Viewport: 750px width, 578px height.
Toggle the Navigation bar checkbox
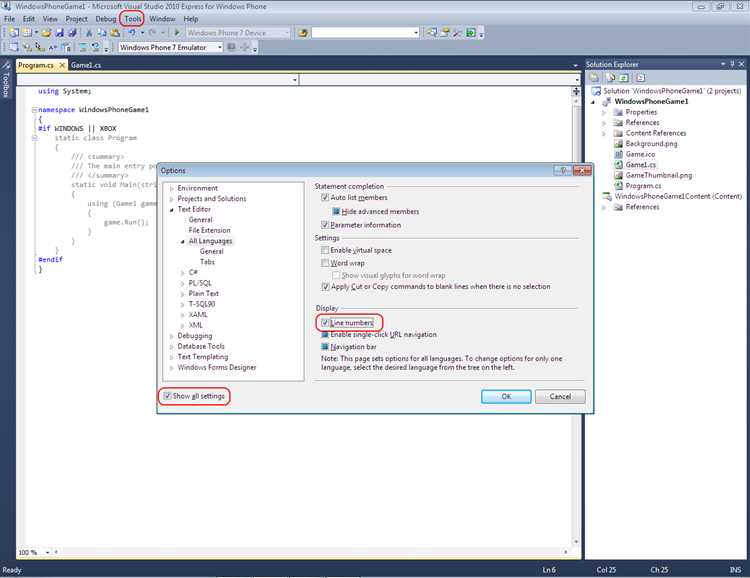[x=325, y=346]
